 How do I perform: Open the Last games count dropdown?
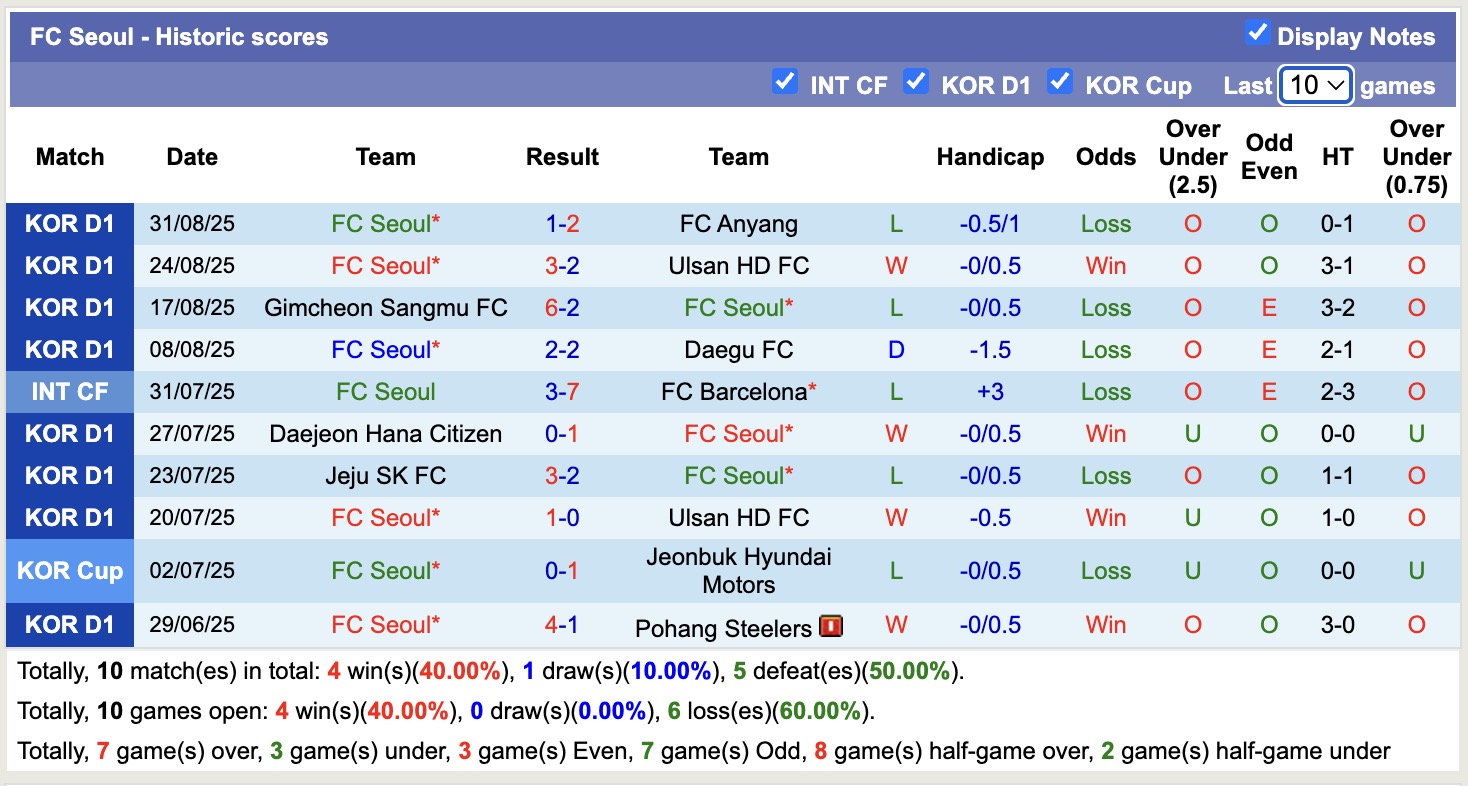[1315, 85]
